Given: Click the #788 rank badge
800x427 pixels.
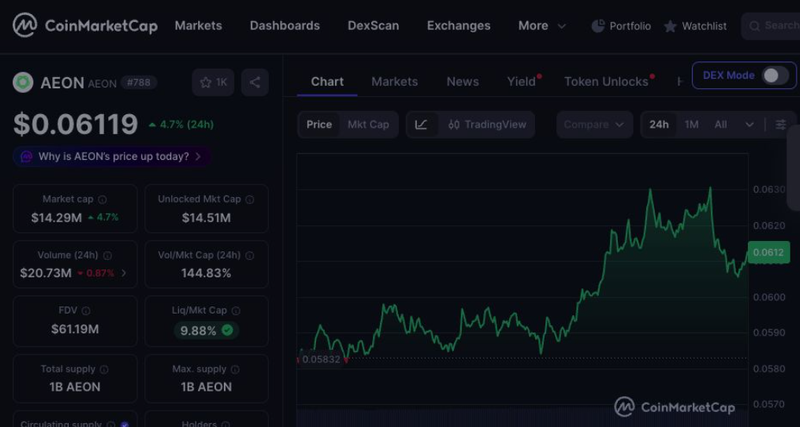Looking at the screenshot, I should 139,83.
